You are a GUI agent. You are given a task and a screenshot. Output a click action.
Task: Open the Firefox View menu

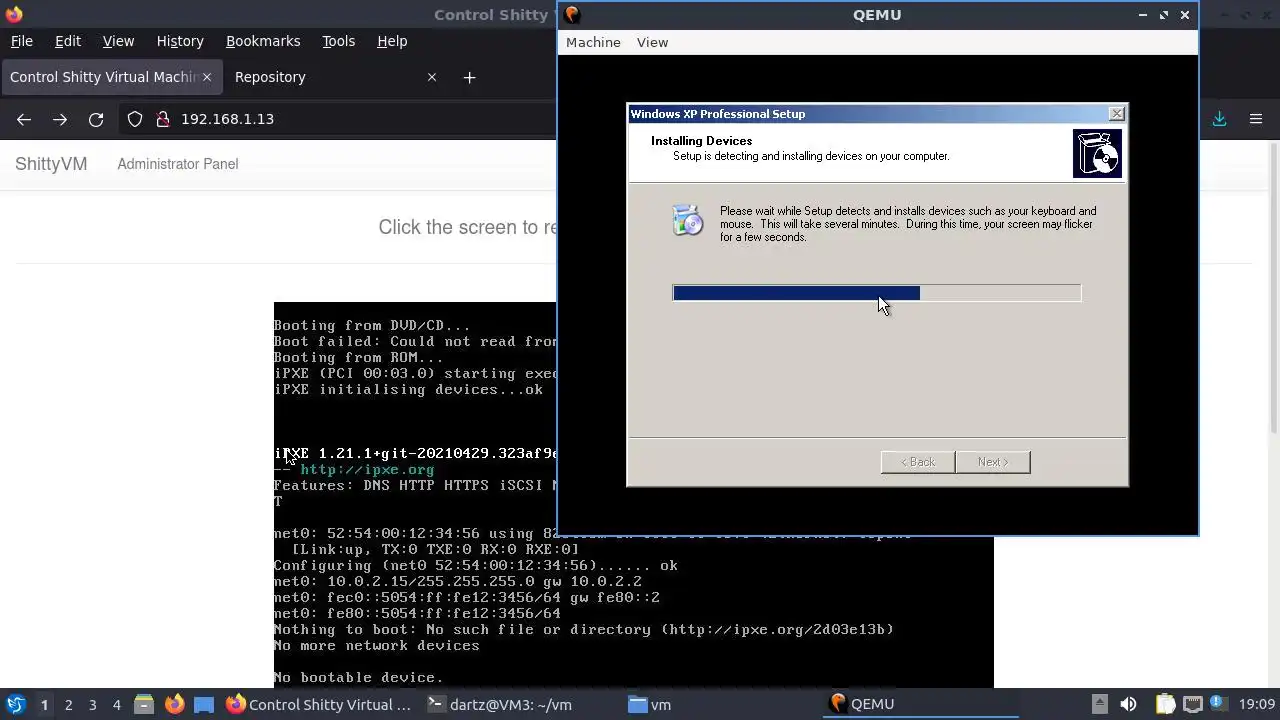click(x=118, y=41)
